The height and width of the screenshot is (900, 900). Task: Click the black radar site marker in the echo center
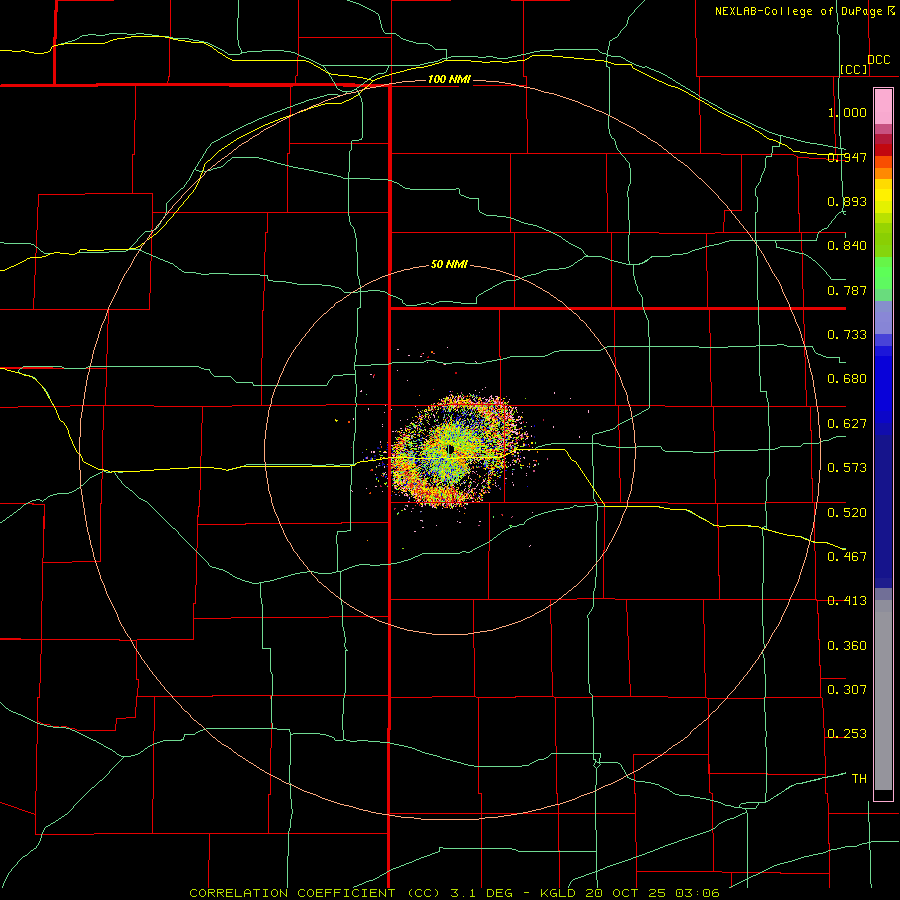pos(451,449)
